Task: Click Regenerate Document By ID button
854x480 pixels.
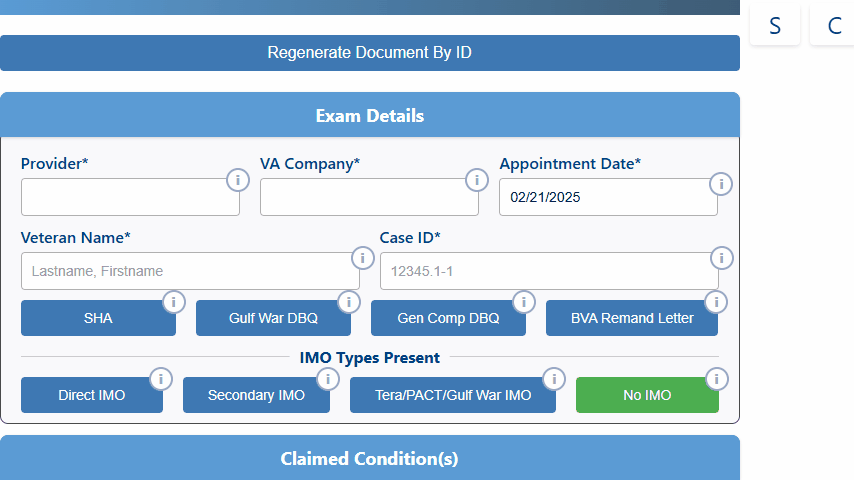Action: pyautogui.click(x=370, y=53)
